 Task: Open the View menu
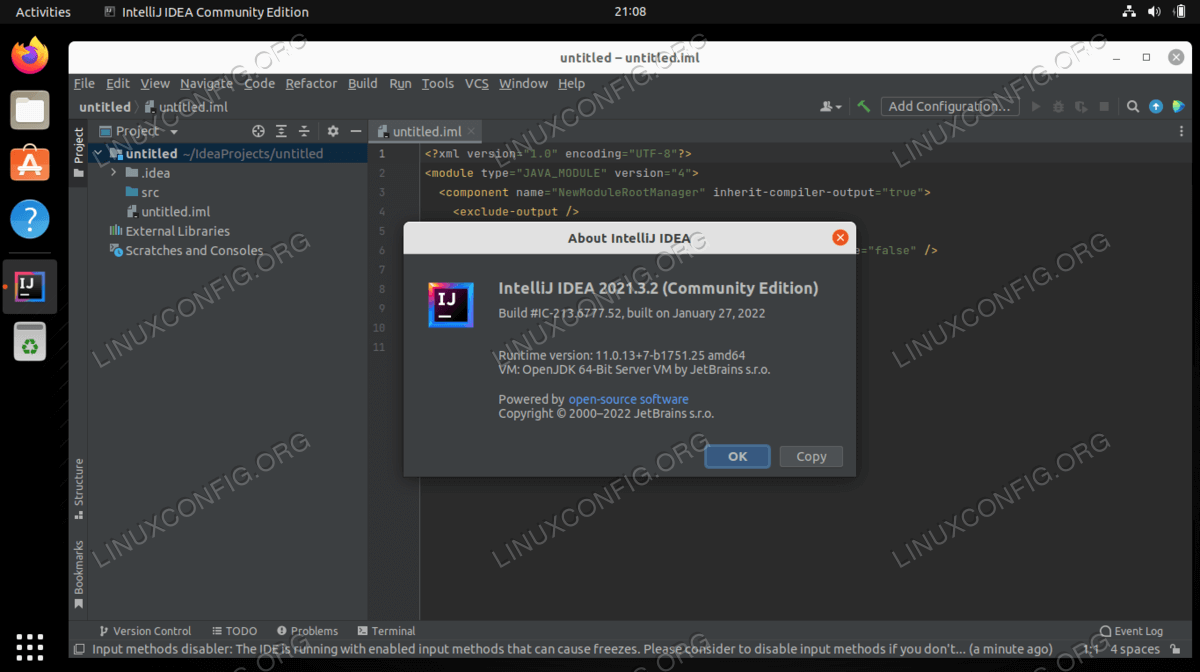tap(155, 83)
